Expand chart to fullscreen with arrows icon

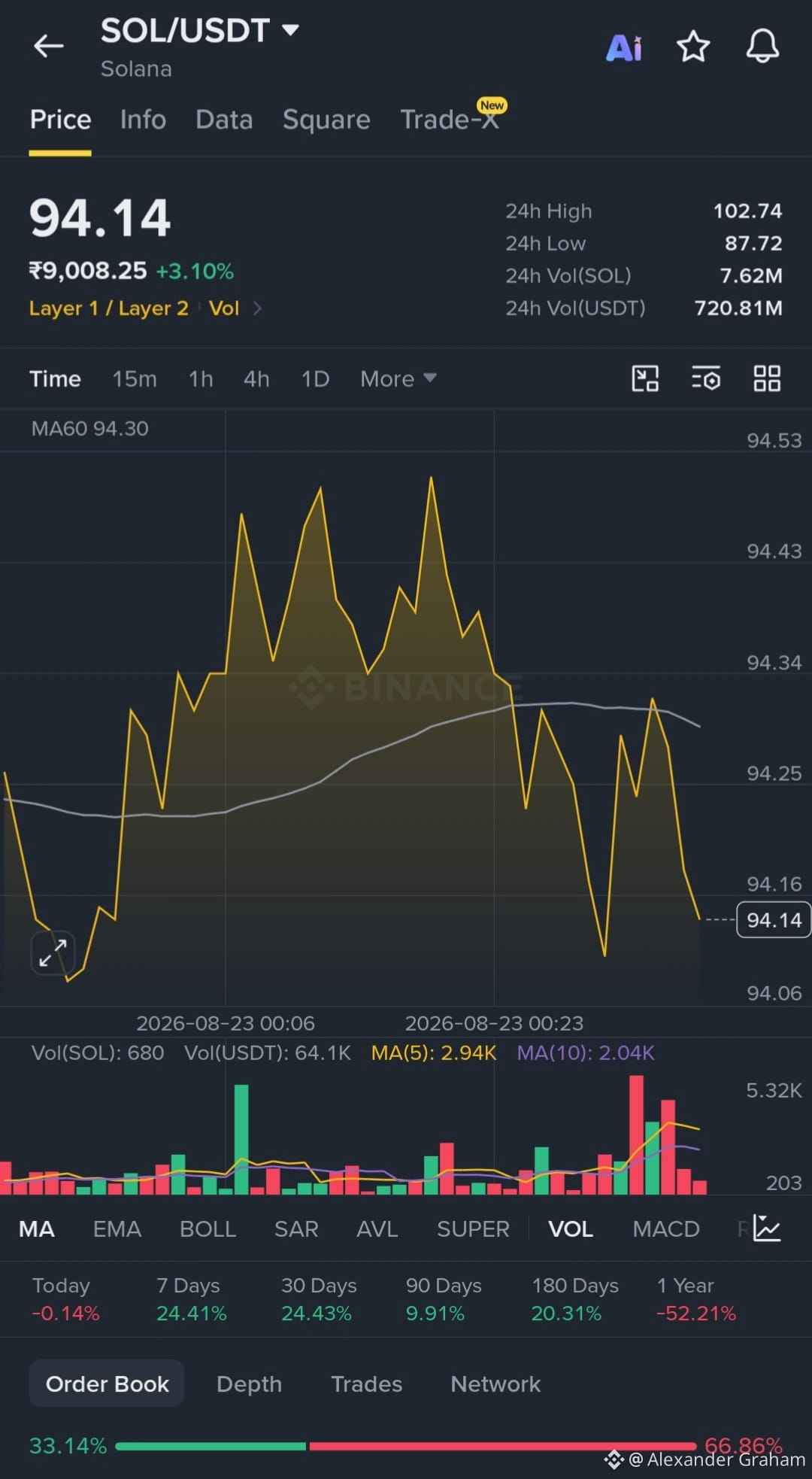[x=53, y=952]
